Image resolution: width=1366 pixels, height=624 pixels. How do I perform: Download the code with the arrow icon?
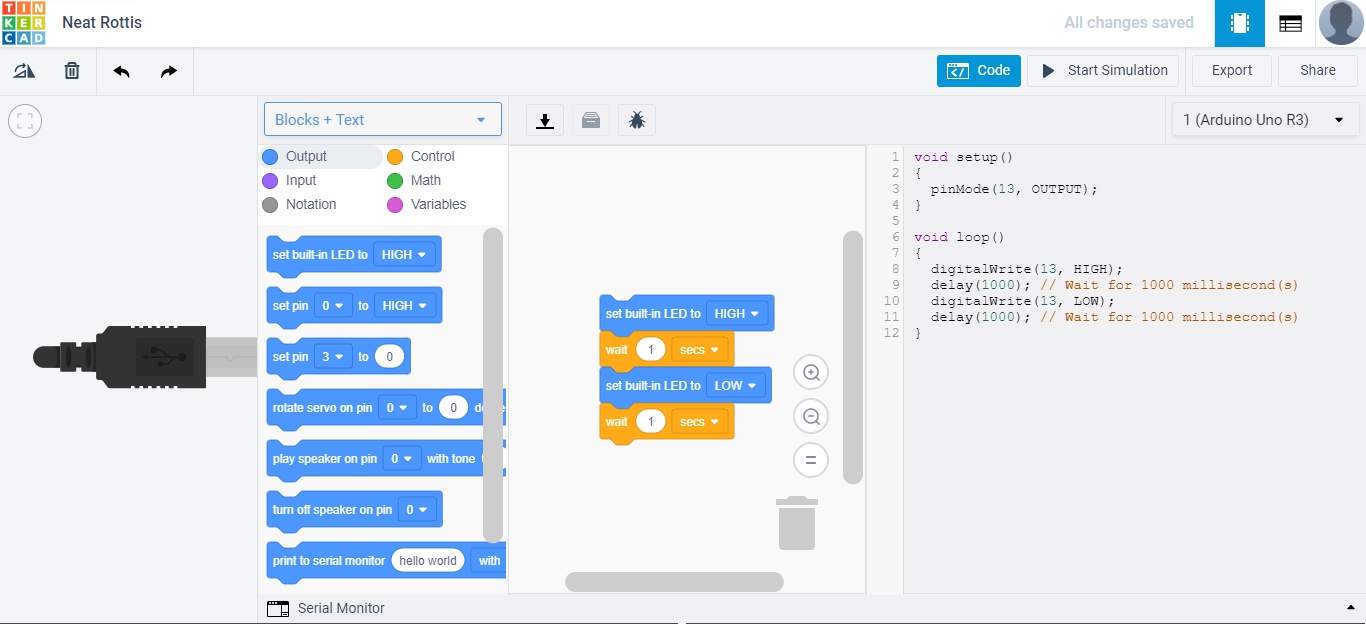pos(545,120)
